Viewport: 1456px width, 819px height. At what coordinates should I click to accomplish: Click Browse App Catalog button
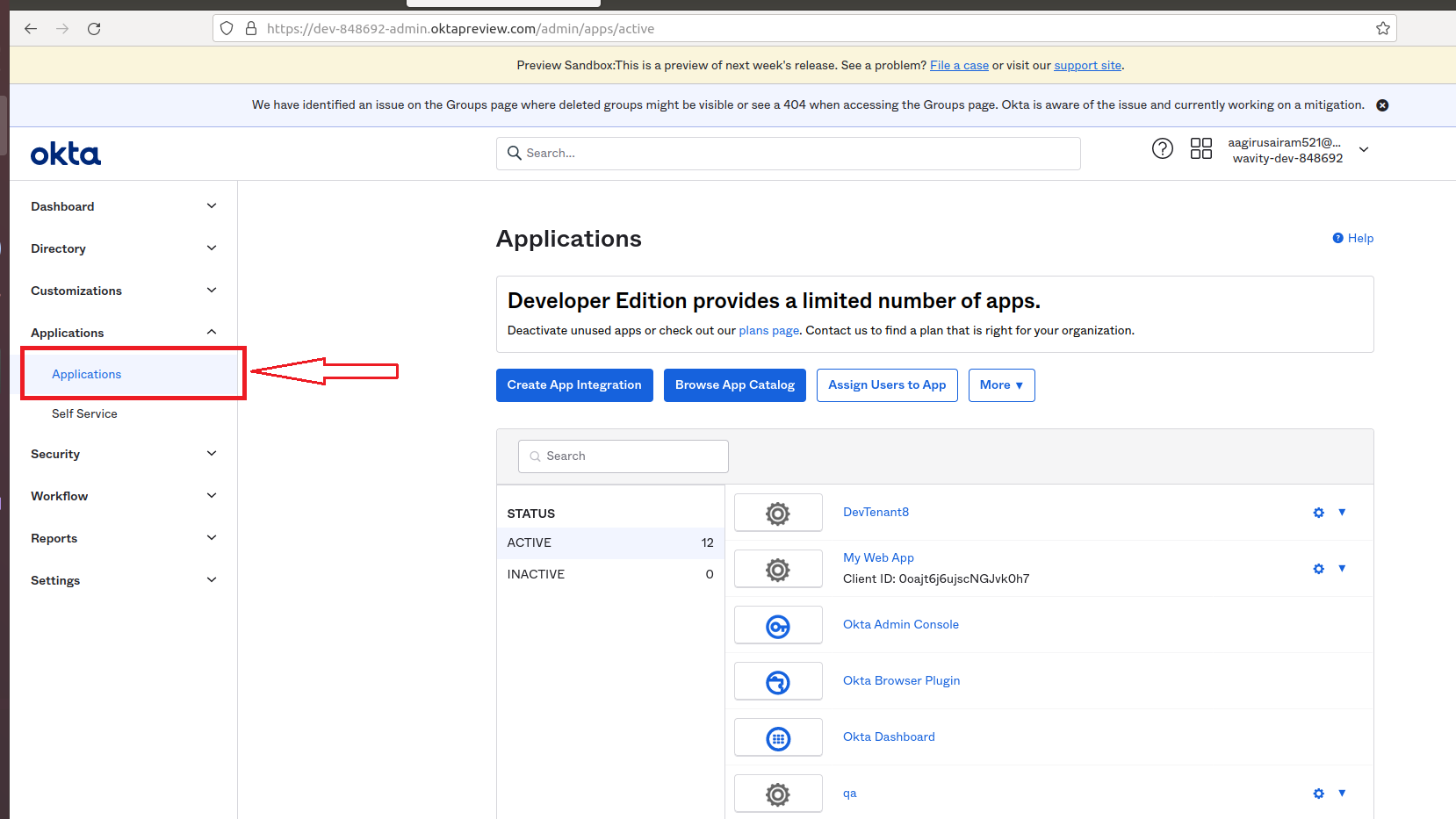735,385
